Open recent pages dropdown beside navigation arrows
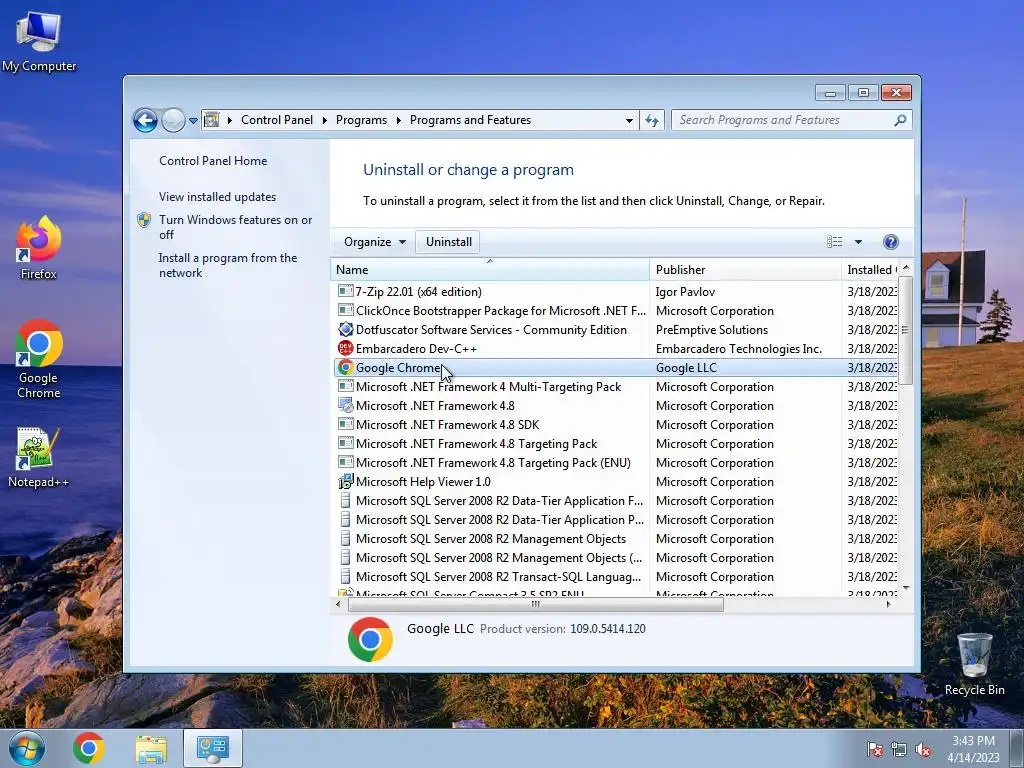The image size is (1024, 768). tap(193, 120)
